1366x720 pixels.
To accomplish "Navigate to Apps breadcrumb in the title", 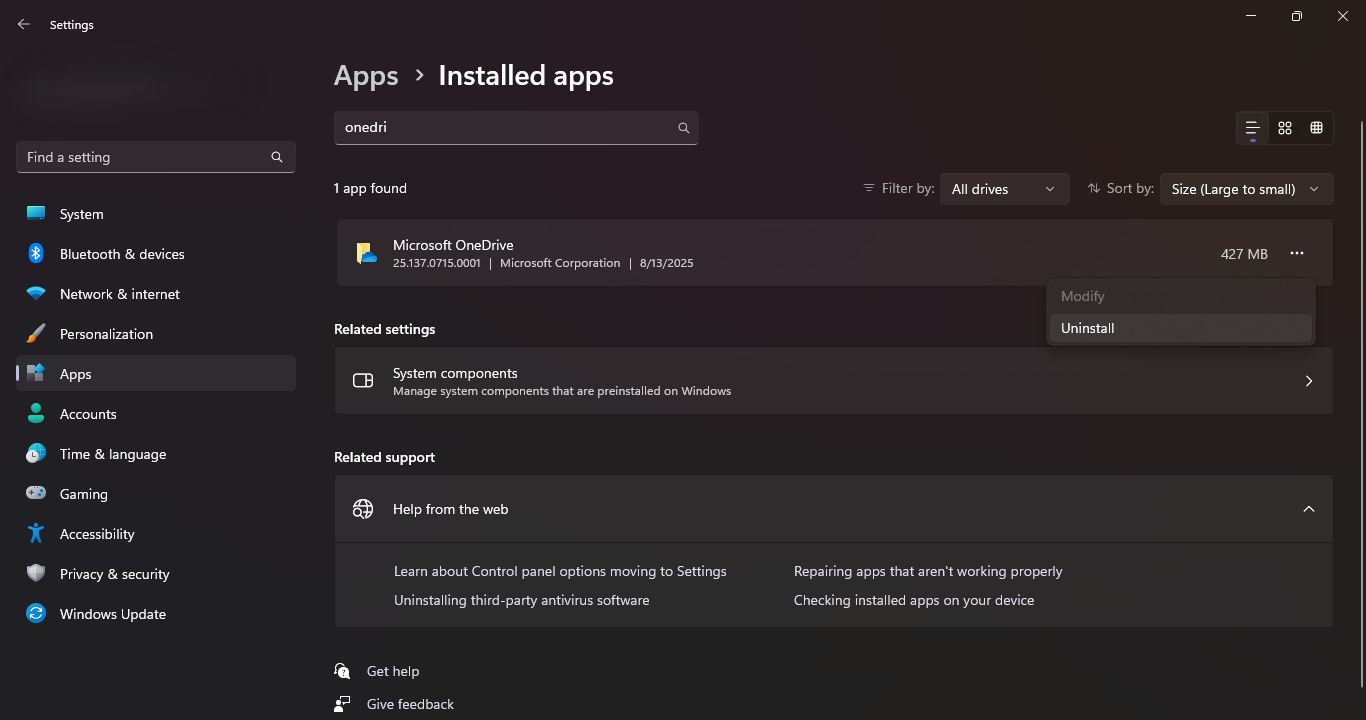I will [x=366, y=76].
